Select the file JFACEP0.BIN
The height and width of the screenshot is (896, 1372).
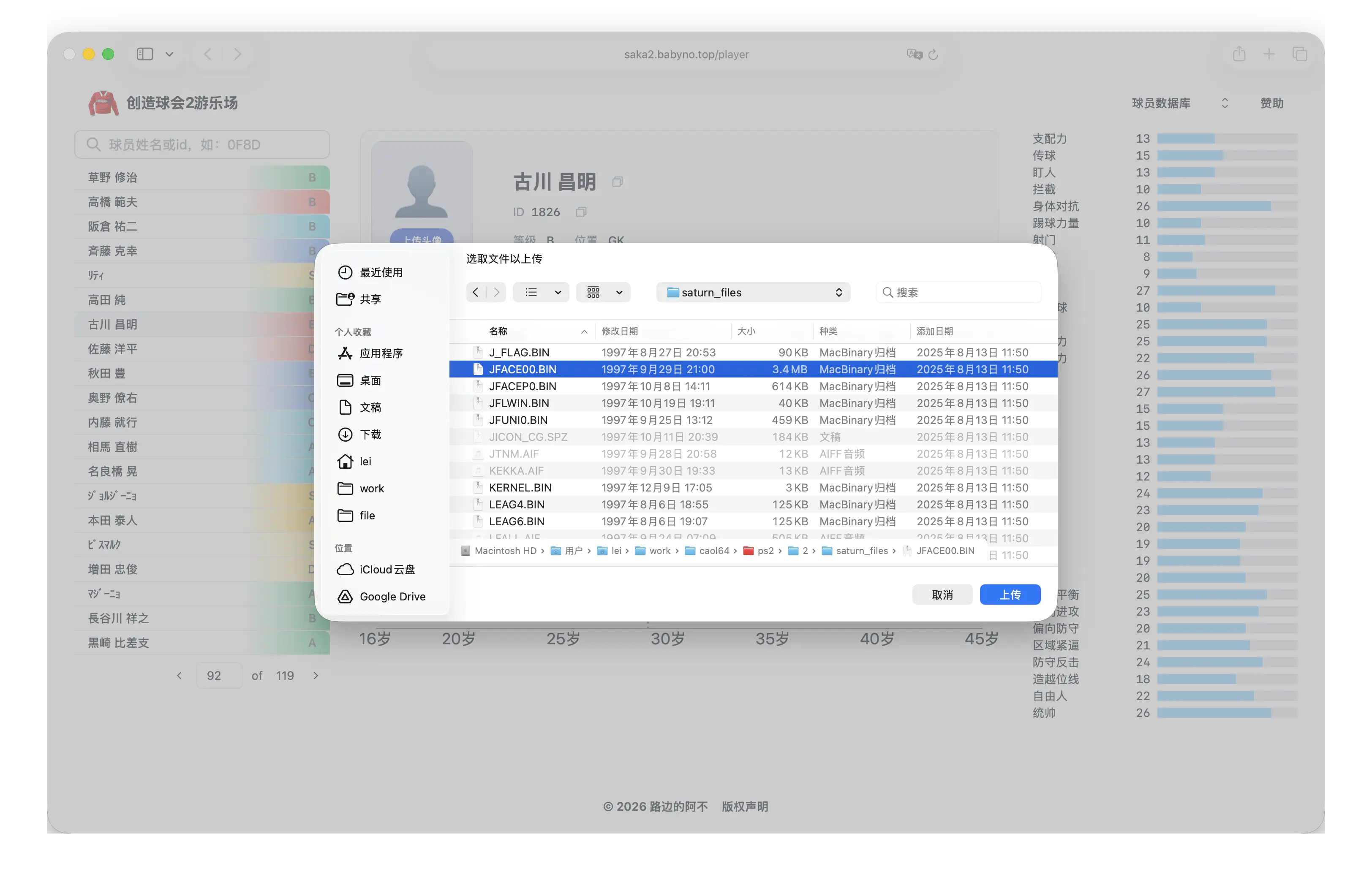[x=753, y=386]
